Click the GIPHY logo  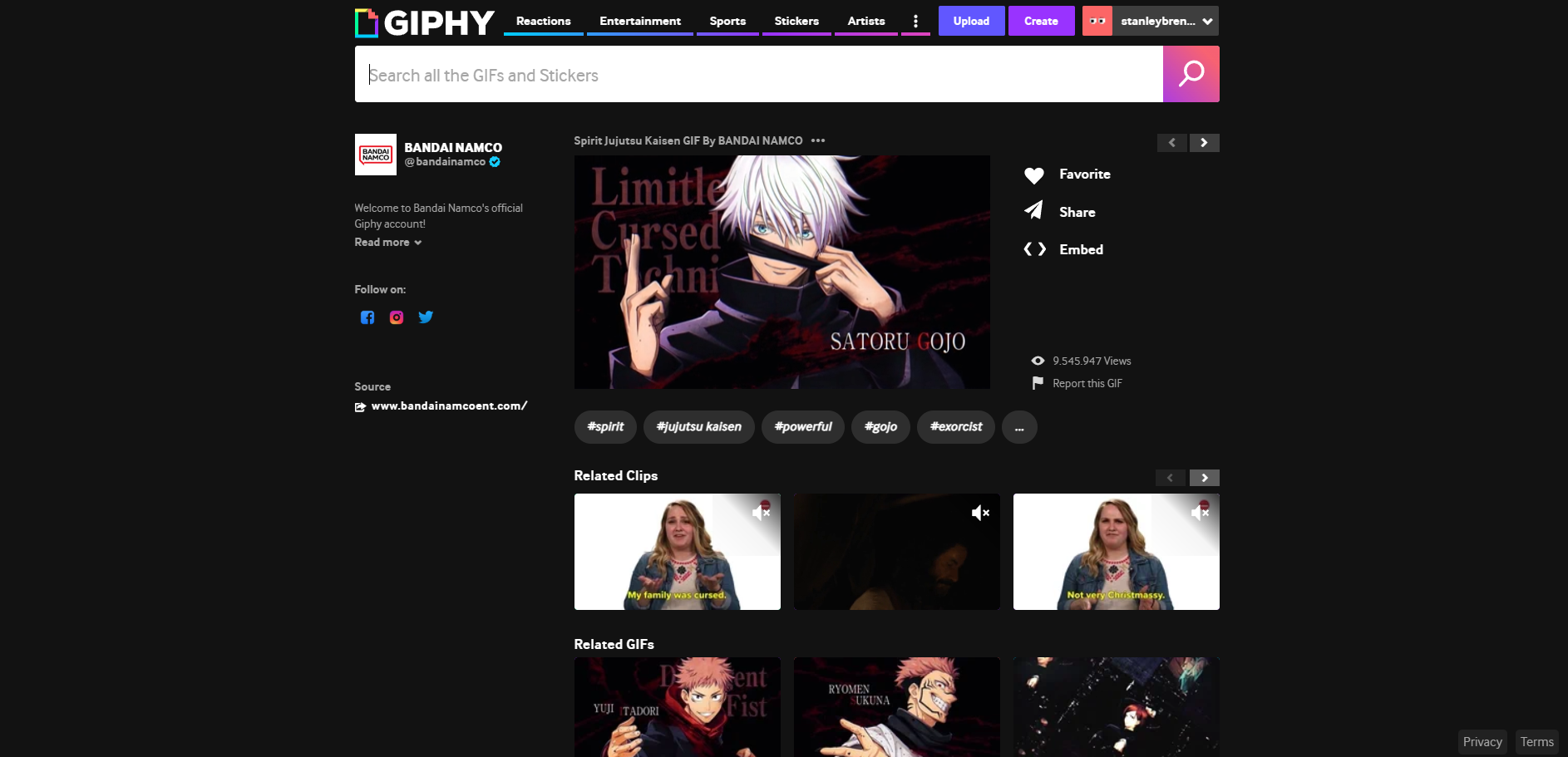coord(425,22)
